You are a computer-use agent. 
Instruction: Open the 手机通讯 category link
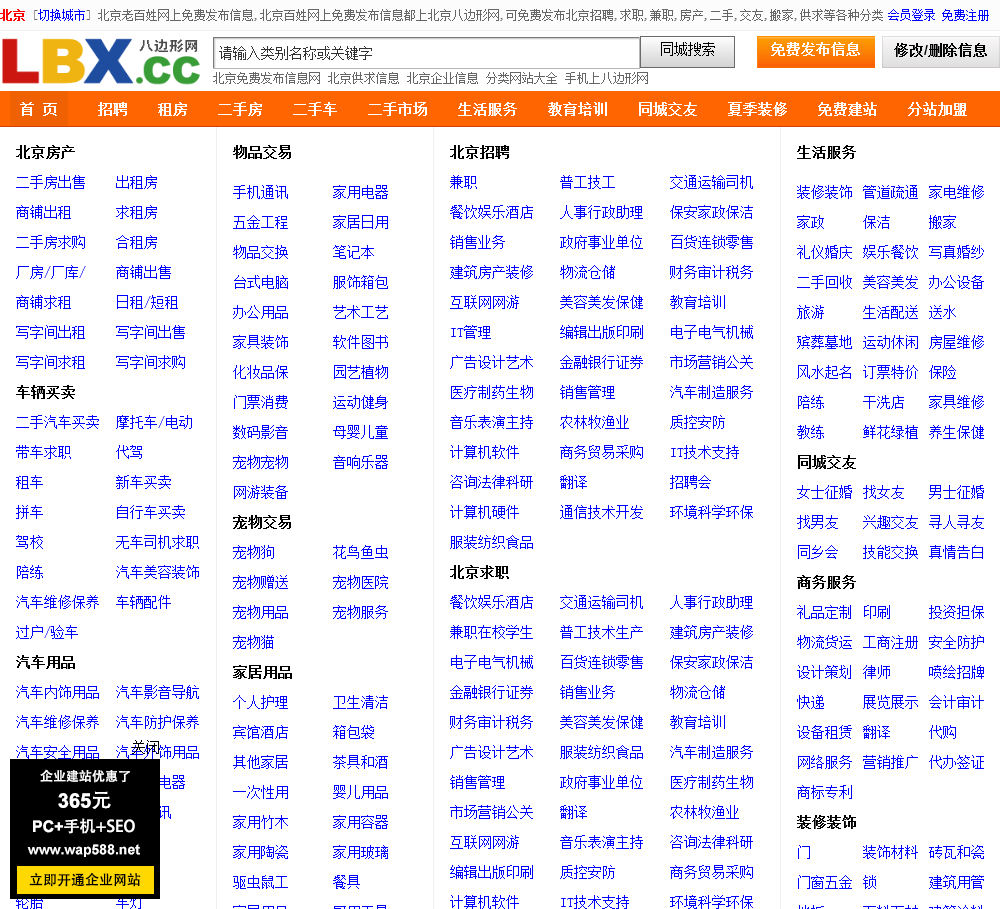260,193
